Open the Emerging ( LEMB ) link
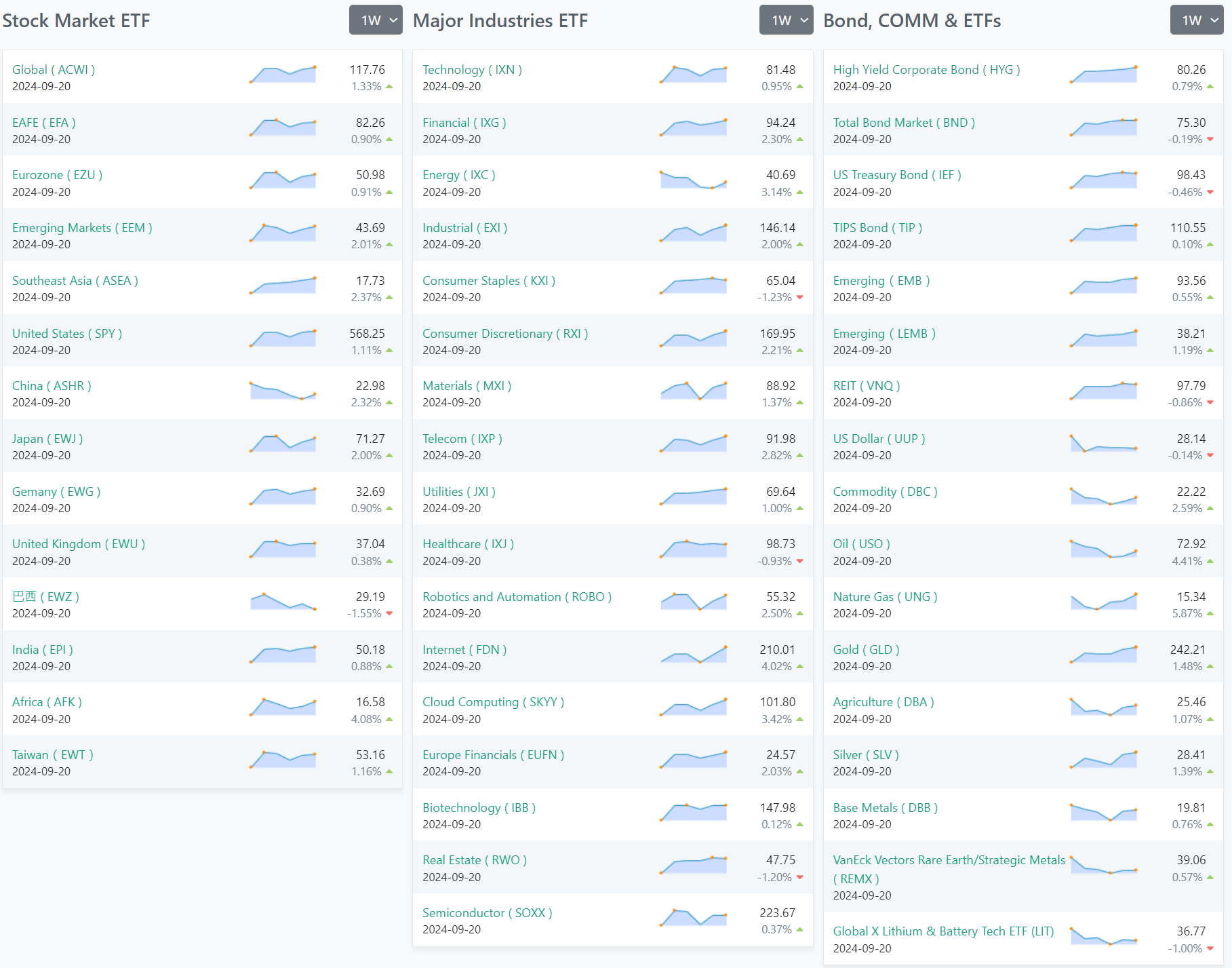Viewport: 1232px width, 968px height. (x=885, y=334)
